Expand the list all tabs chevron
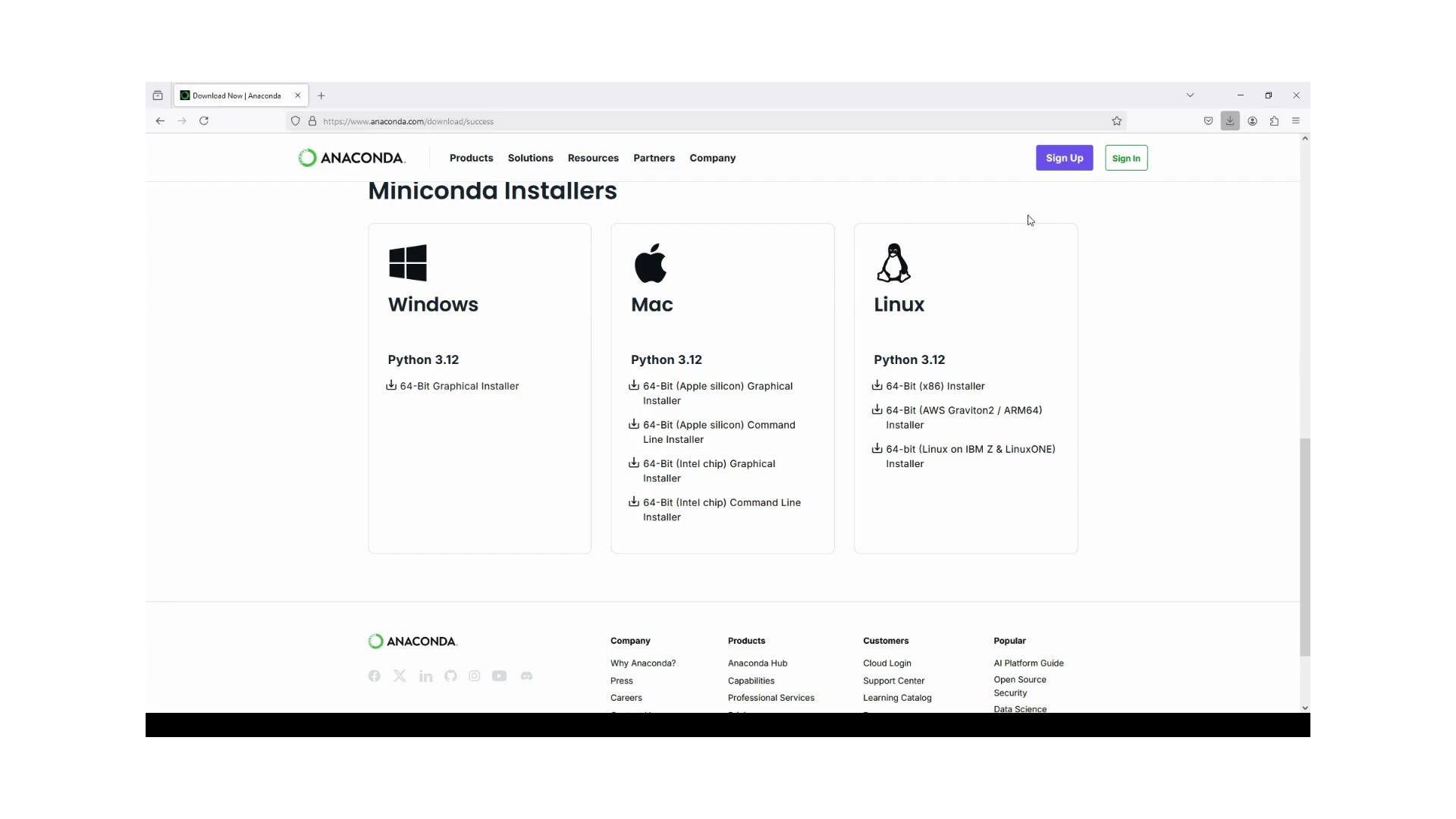 click(1190, 96)
